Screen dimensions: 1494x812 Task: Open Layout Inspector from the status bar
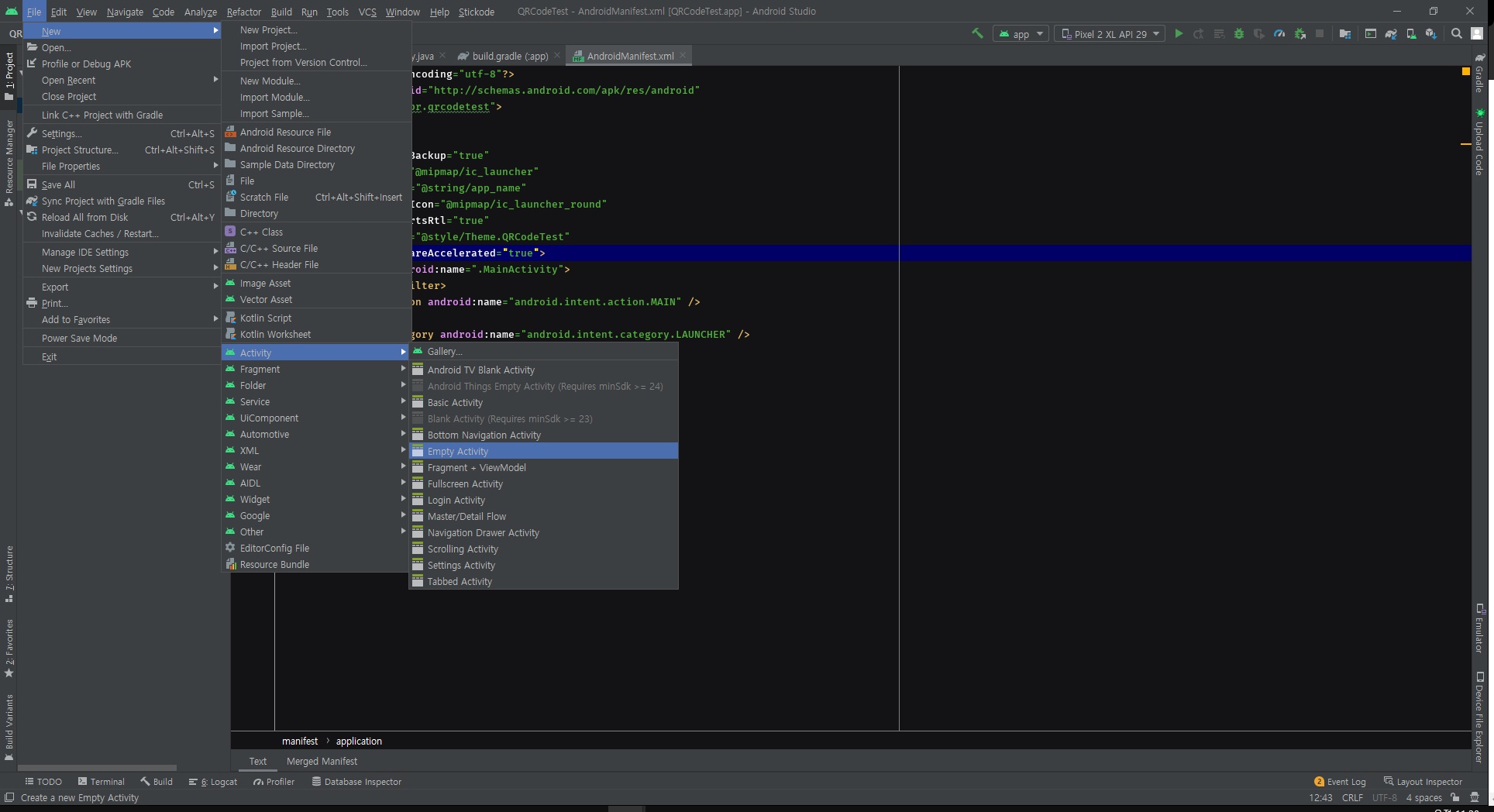point(1423,782)
